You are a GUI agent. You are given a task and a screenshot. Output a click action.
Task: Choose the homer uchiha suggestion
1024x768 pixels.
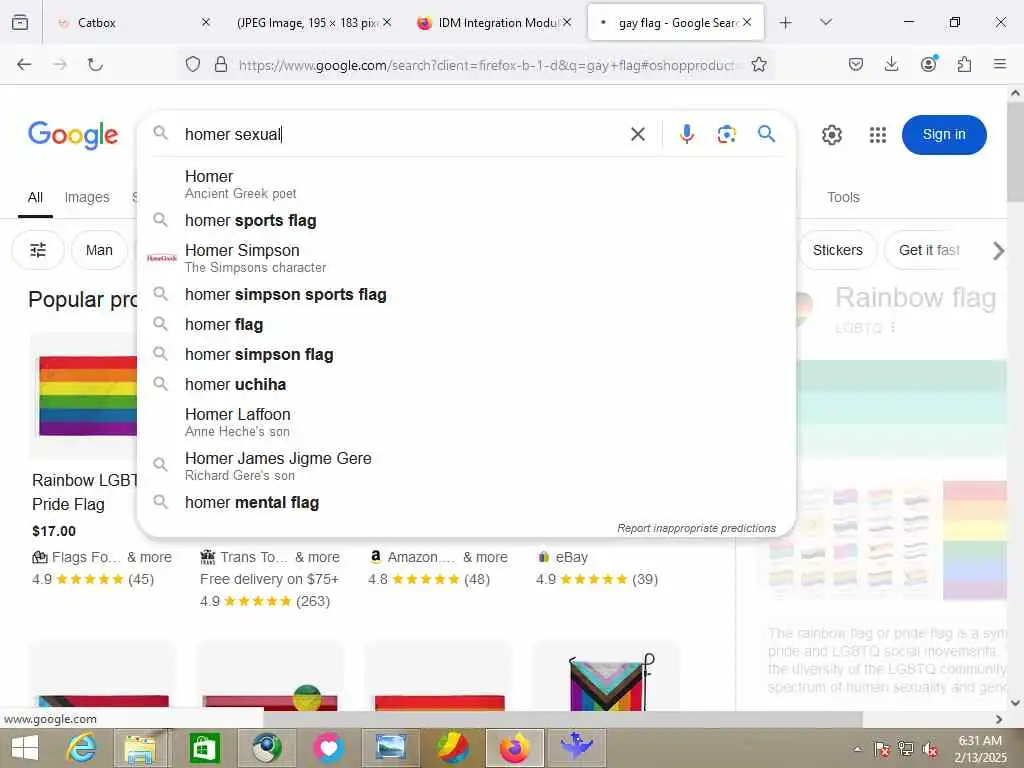click(x=466, y=385)
